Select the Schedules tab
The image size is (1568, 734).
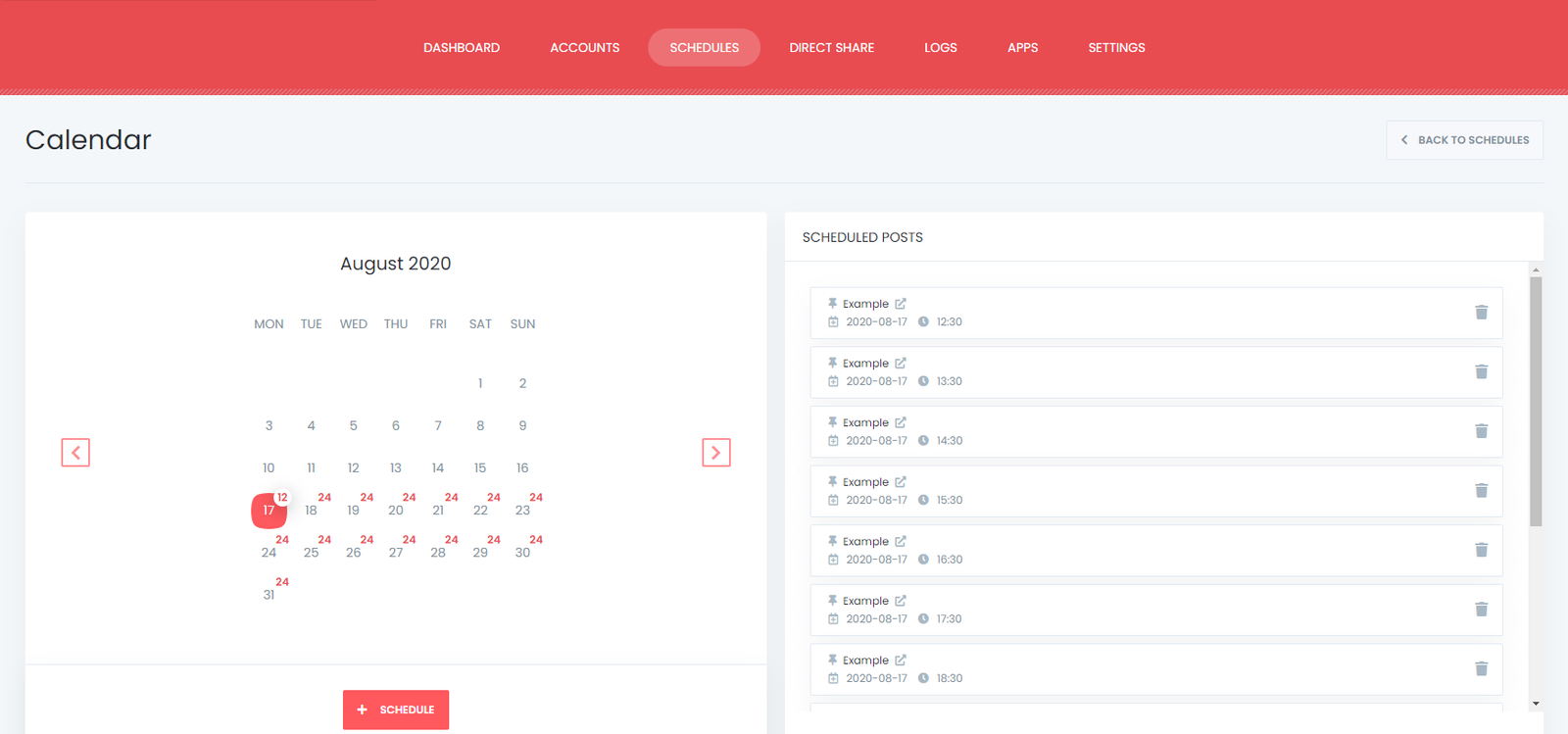click(705, 47)
